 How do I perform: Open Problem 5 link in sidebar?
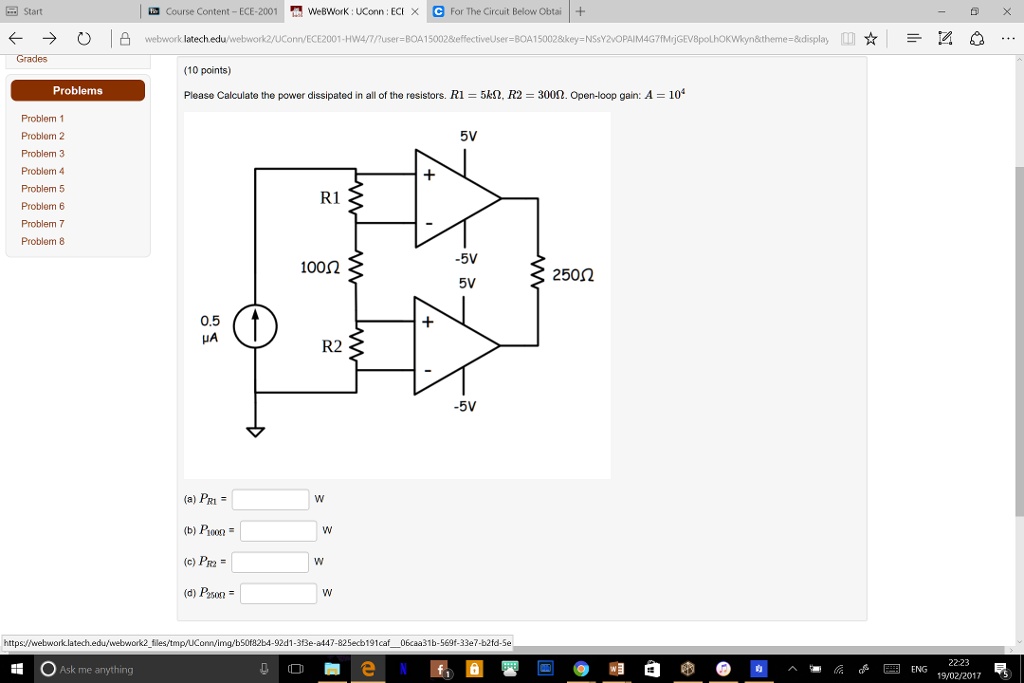42,189
